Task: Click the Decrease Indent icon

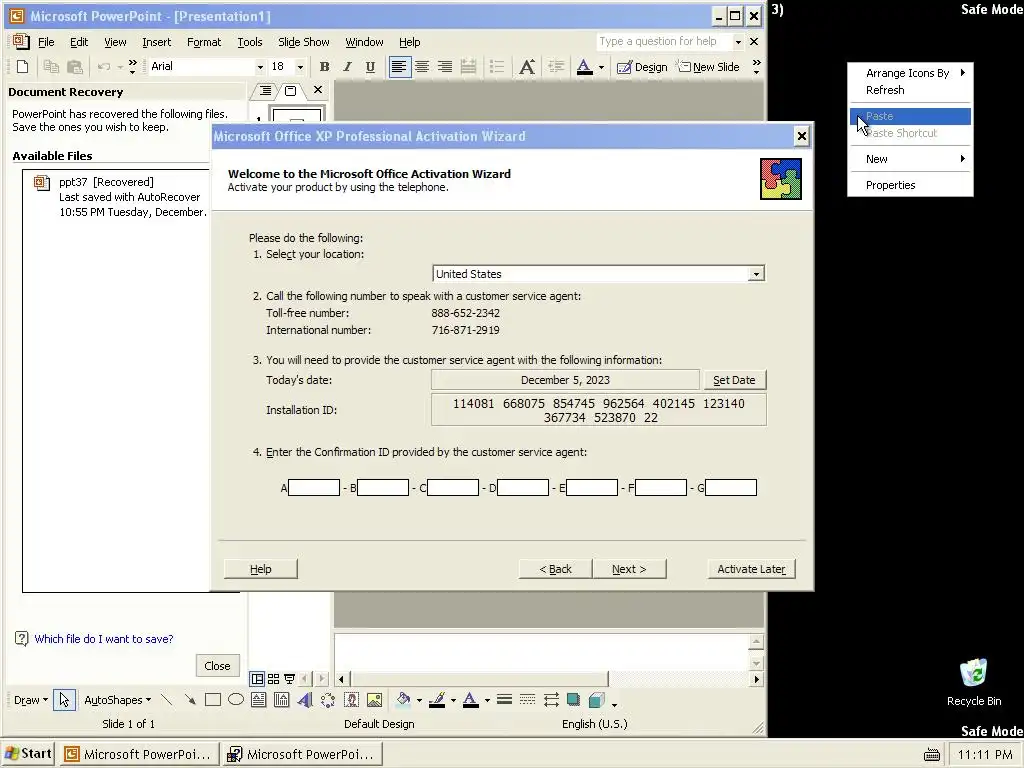Action: coord(556,67)
